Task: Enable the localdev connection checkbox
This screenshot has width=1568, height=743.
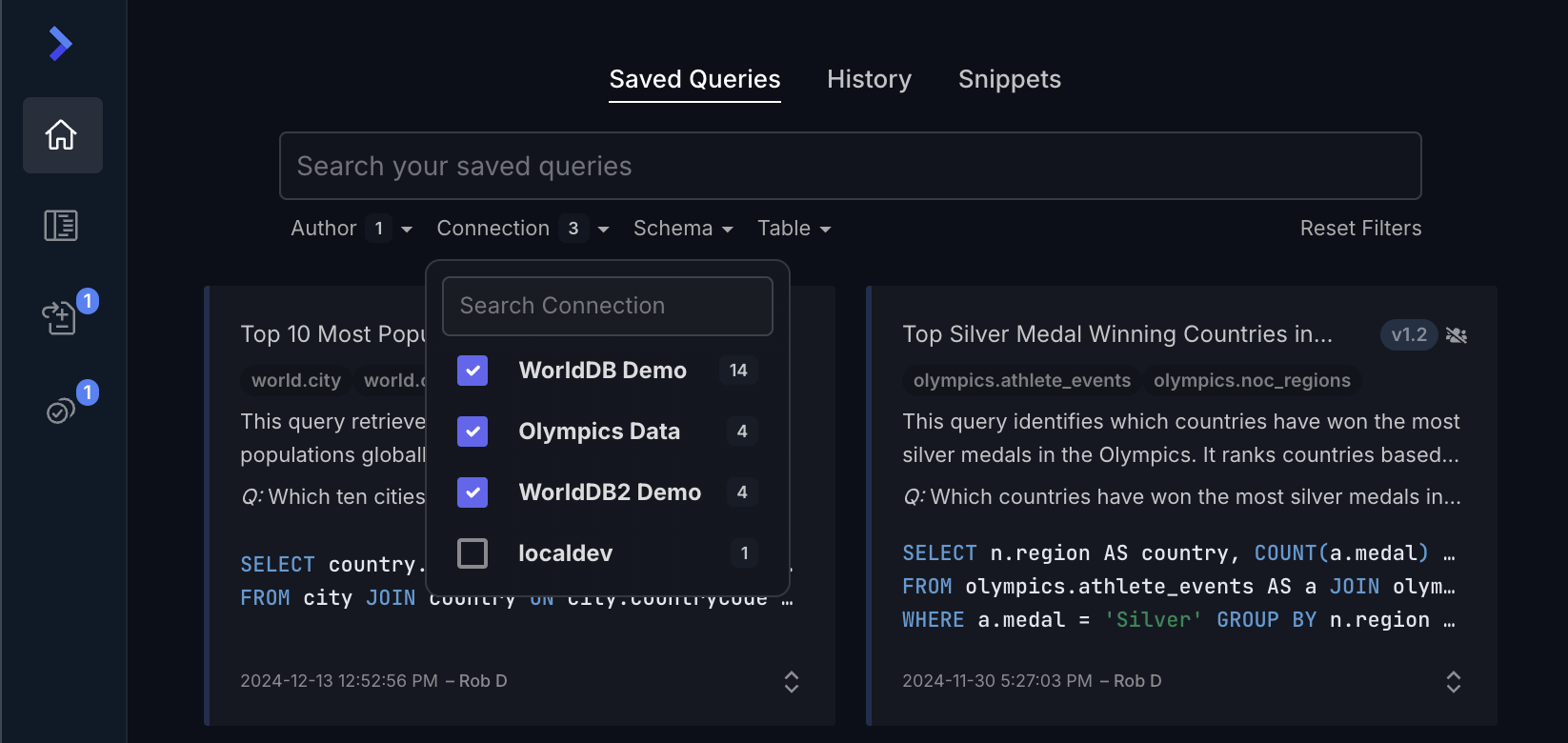Action: coord(472,553)
